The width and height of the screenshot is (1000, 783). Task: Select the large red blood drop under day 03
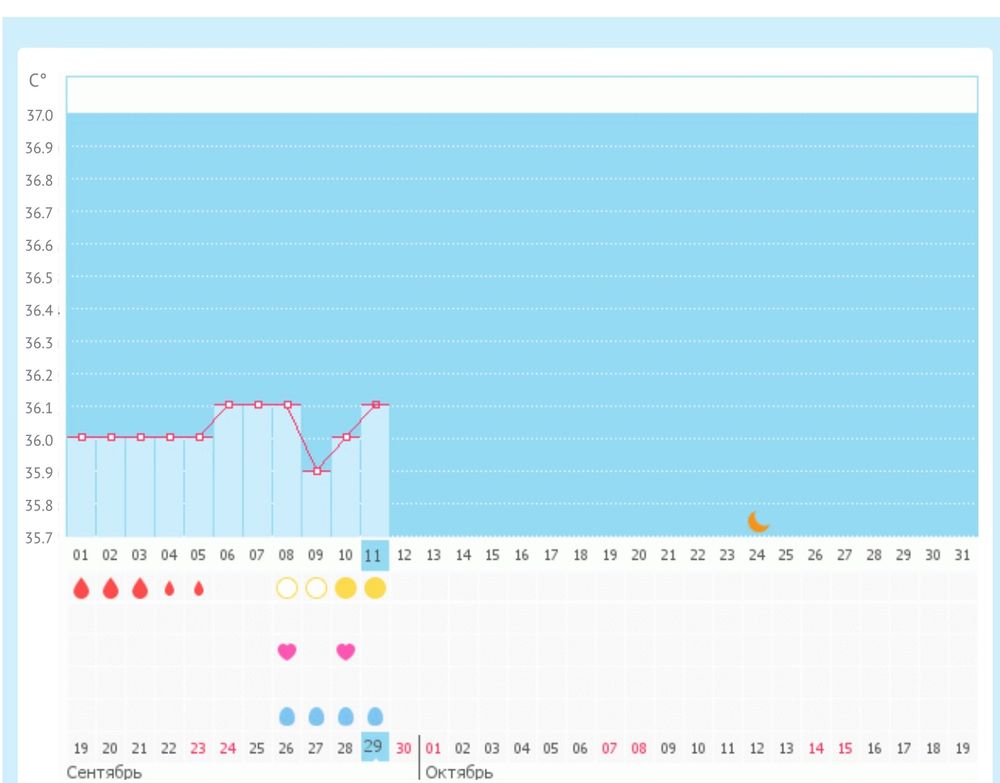click(140, 589)
